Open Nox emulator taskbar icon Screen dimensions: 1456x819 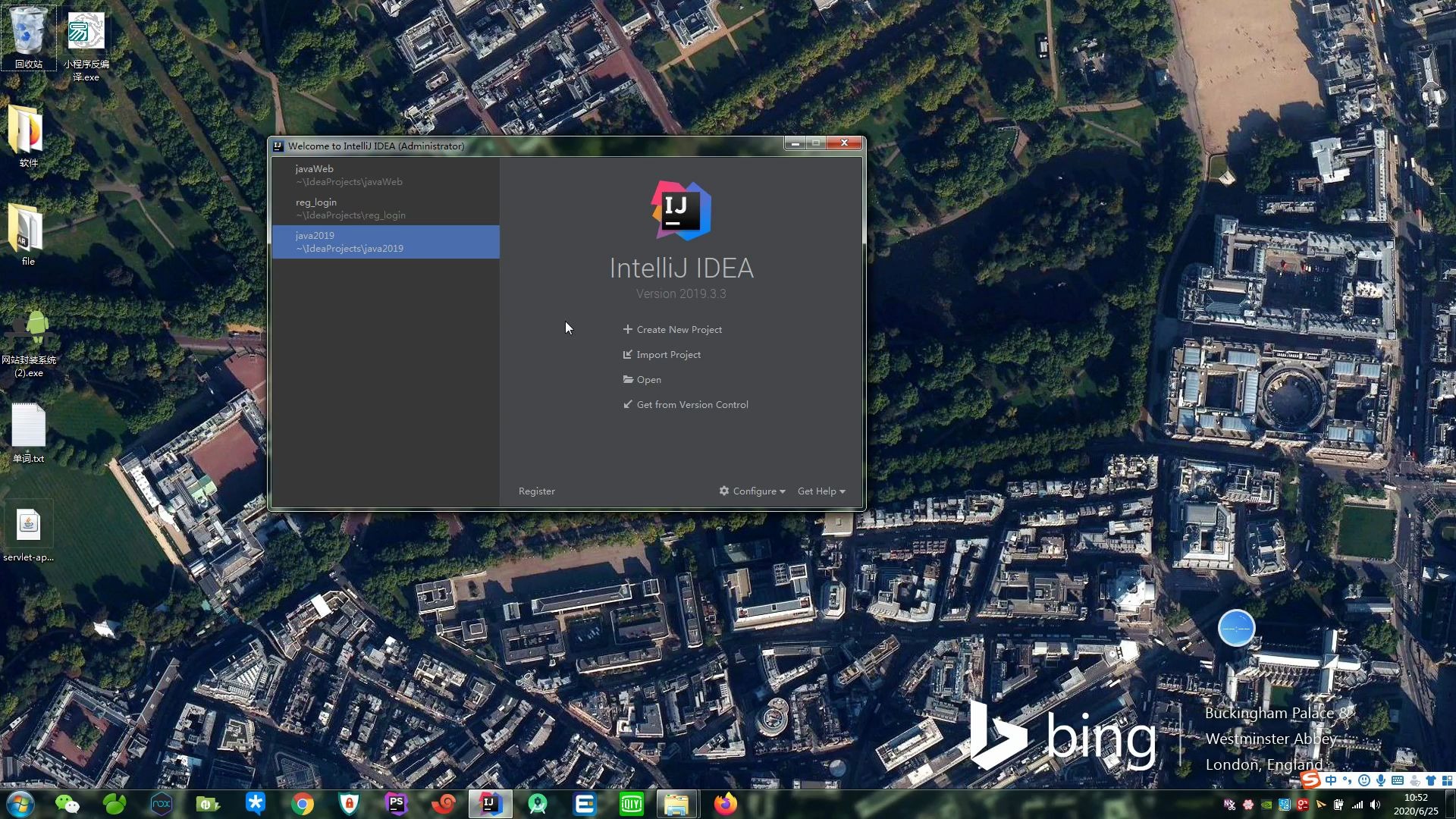162,804
